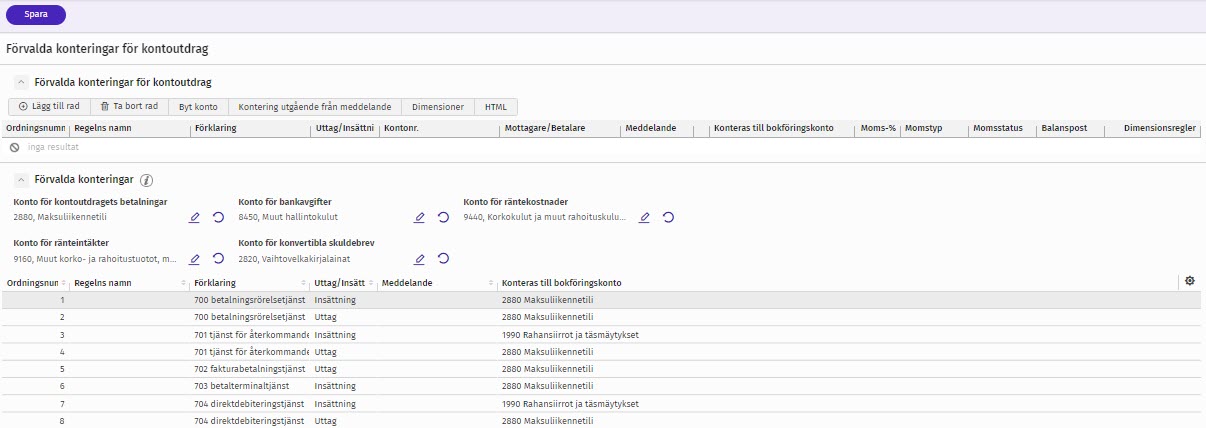Click Lägg till rad button
1206x428 pixels.
[x=49, y=106]
